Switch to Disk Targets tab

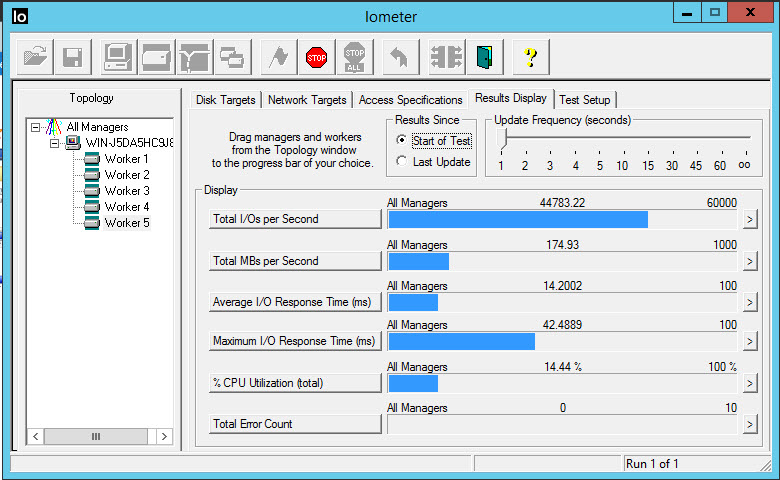[x=225, y=100]
